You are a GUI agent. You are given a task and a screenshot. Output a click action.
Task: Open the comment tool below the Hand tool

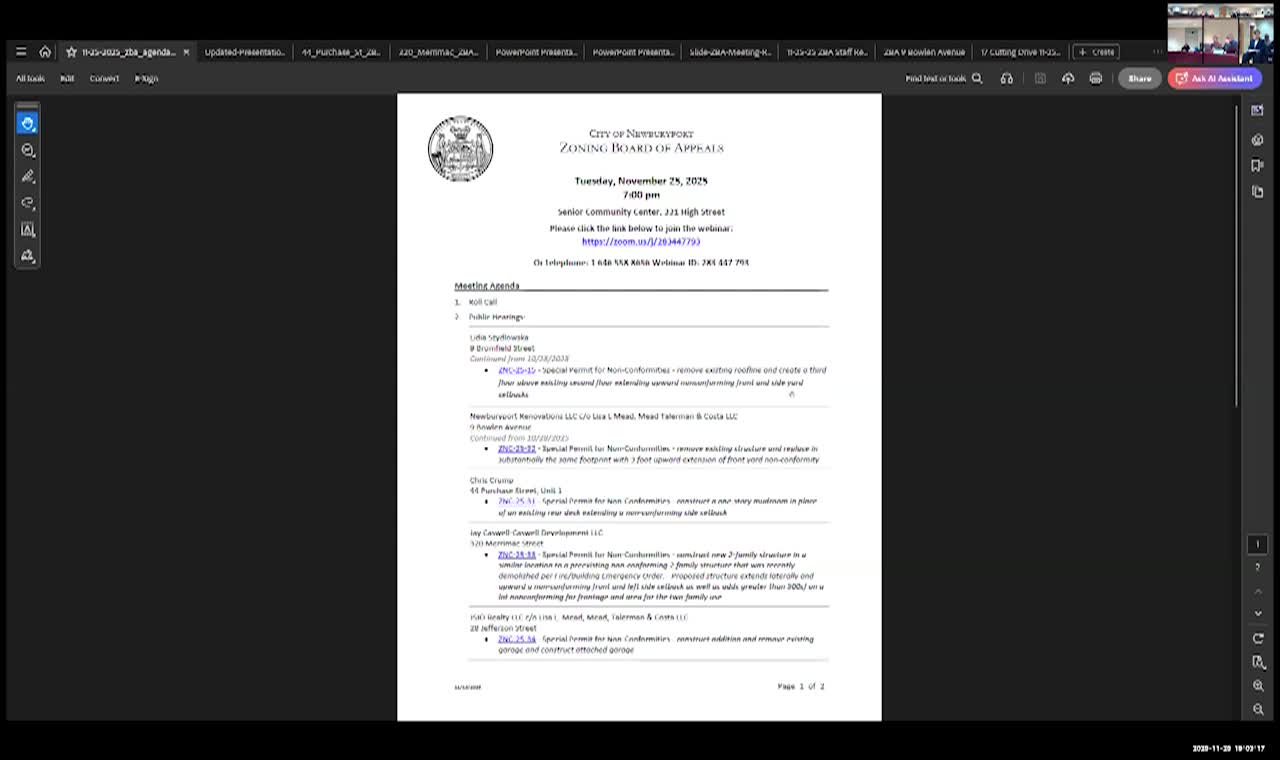pos(28,150)
